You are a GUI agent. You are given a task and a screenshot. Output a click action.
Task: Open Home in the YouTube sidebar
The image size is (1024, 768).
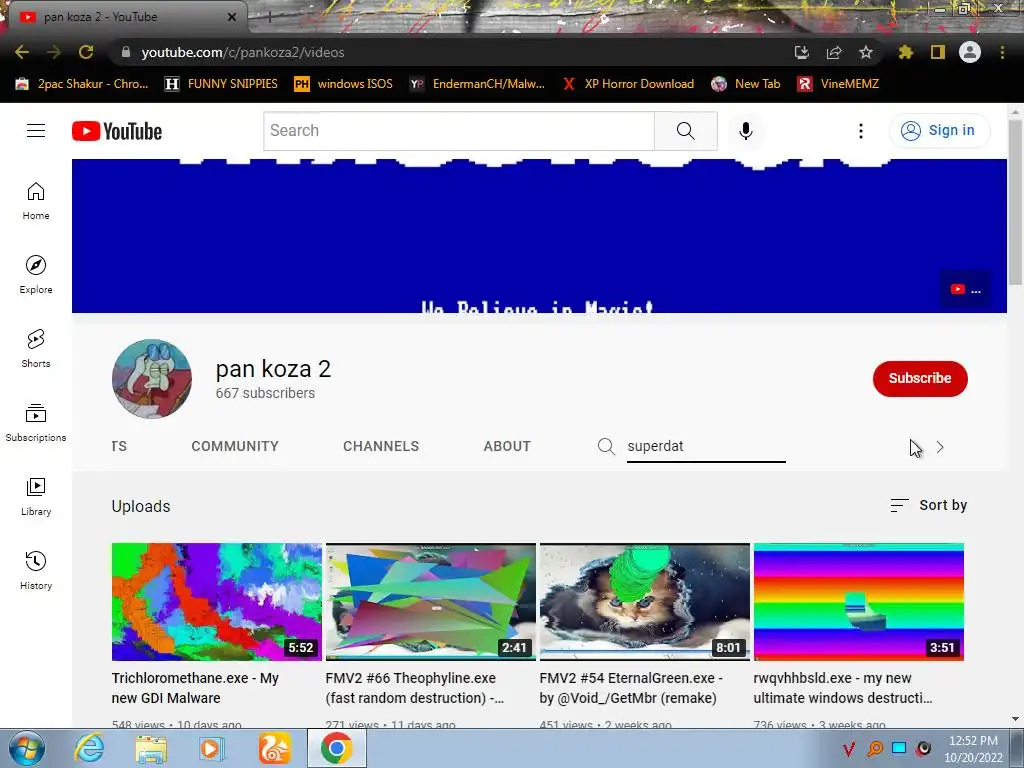click(36, 200)
